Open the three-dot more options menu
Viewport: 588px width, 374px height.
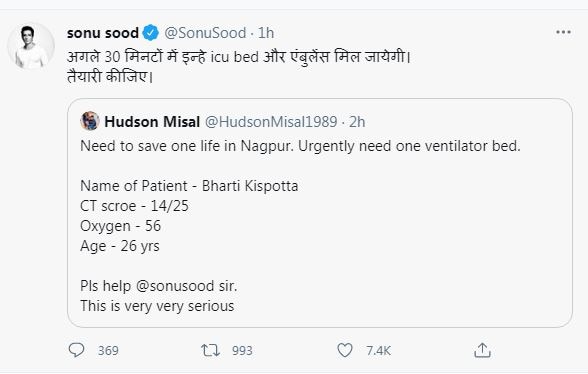click(x=563, y=32)
